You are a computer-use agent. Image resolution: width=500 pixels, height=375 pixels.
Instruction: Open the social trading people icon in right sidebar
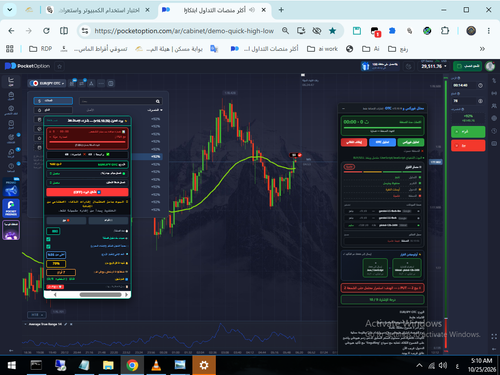[x=494, y=106]
